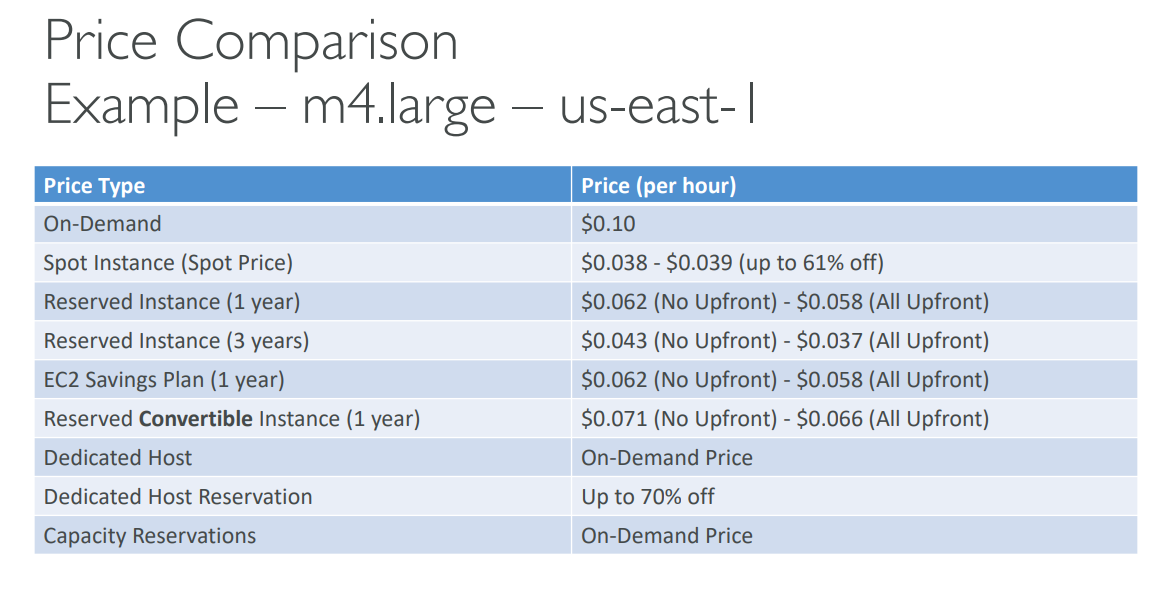Select the Price Type column header
1151x616 pixels.
point(94,186)
